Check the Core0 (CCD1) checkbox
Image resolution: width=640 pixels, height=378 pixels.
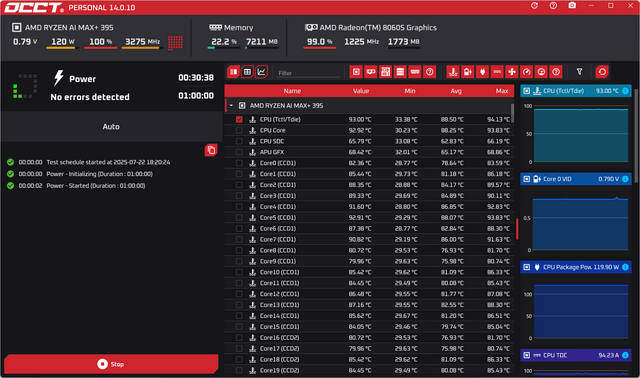pyautogui.click(x=239, y=163)
